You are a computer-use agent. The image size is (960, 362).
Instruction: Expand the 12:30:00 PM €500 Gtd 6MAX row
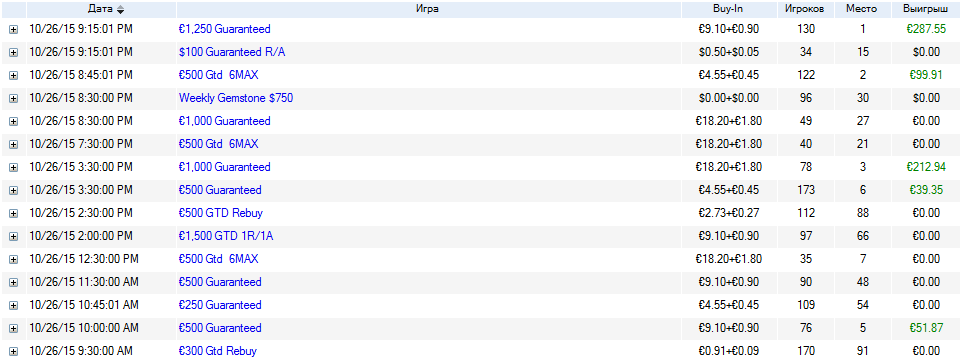(13, 260)
